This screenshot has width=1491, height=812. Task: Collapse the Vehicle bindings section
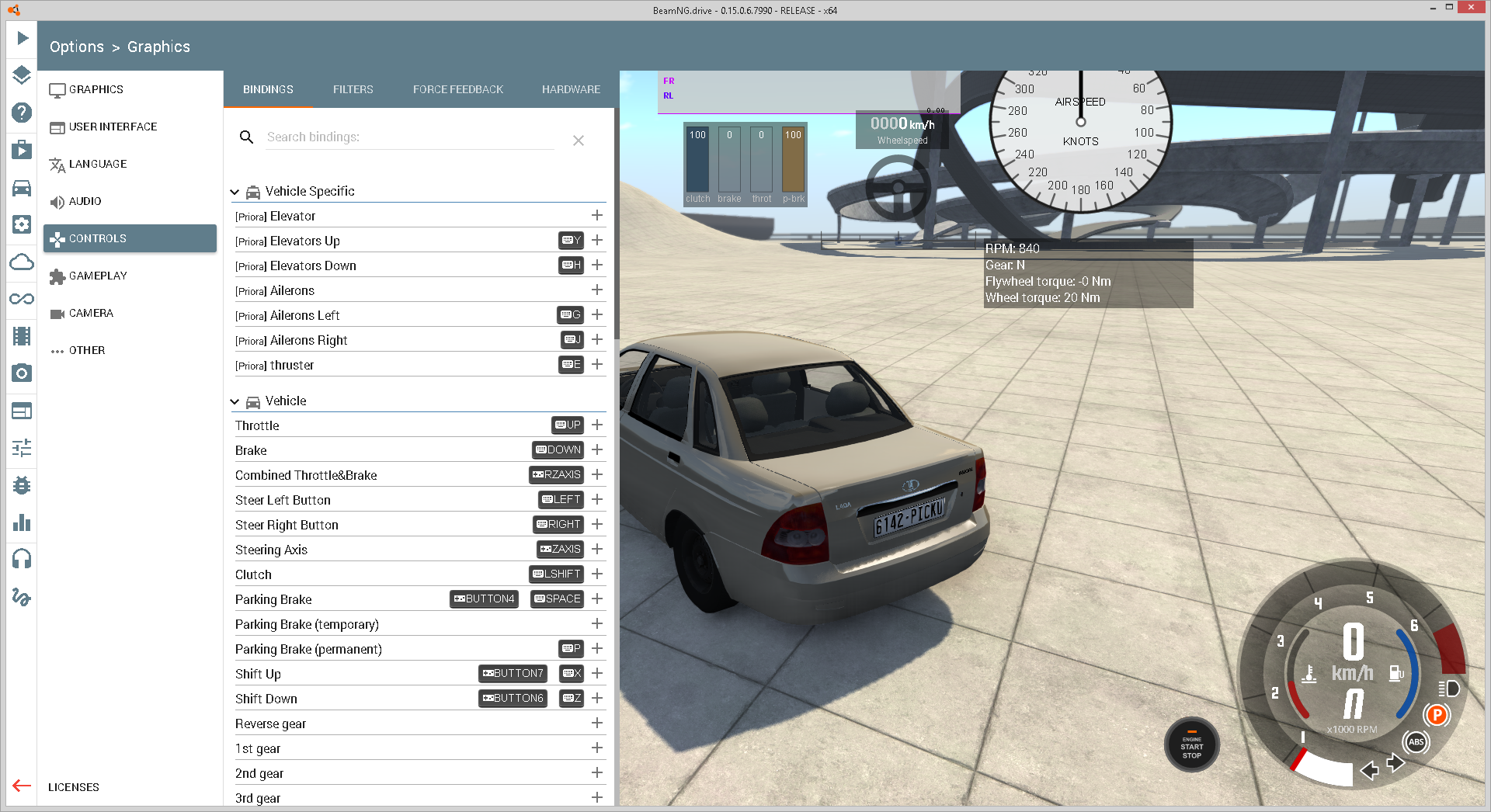pos(235,401)
